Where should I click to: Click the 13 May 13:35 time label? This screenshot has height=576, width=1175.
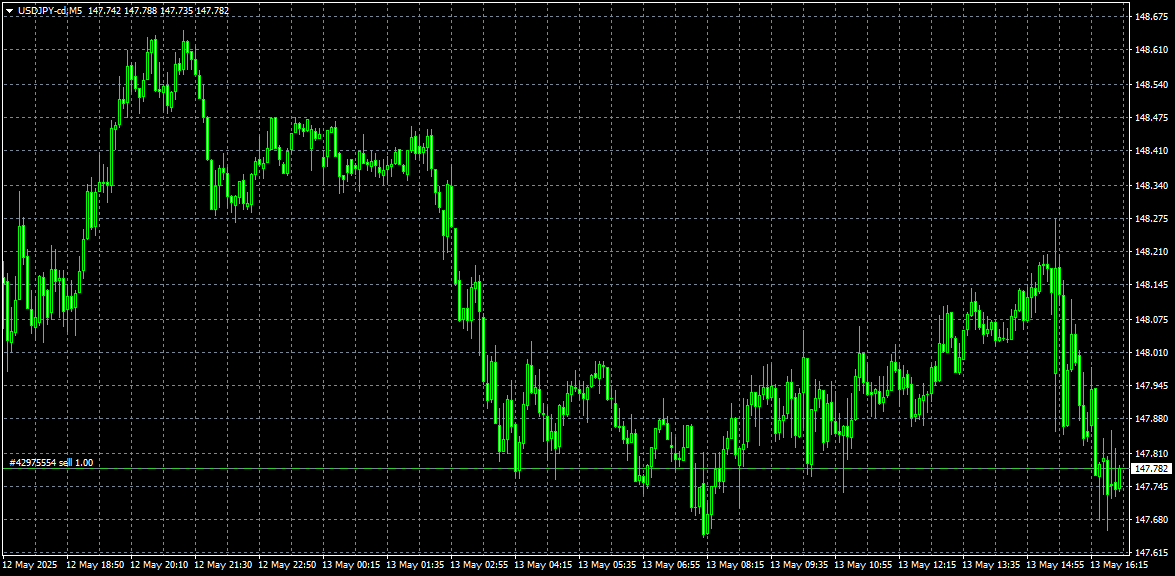990,564
